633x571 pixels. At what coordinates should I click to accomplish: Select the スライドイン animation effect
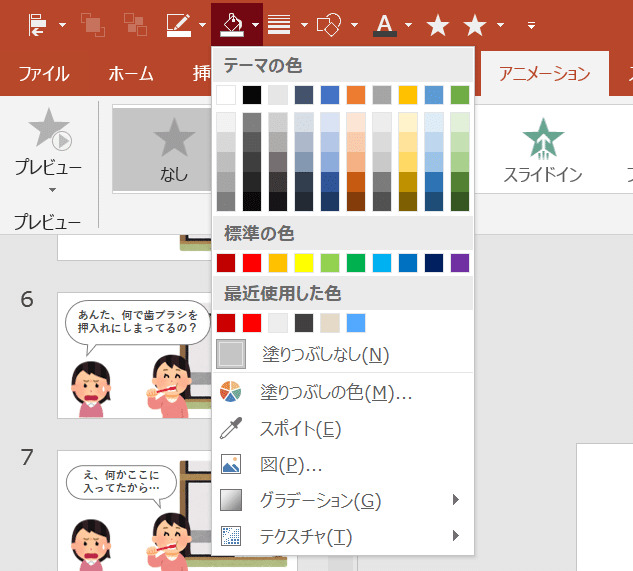click(x=543, y=149)
